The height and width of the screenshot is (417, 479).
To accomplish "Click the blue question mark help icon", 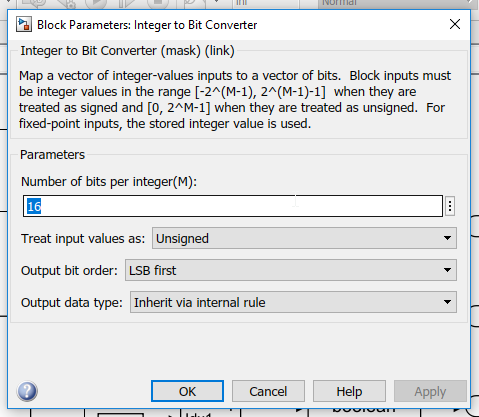I will [x=27, y=391].
